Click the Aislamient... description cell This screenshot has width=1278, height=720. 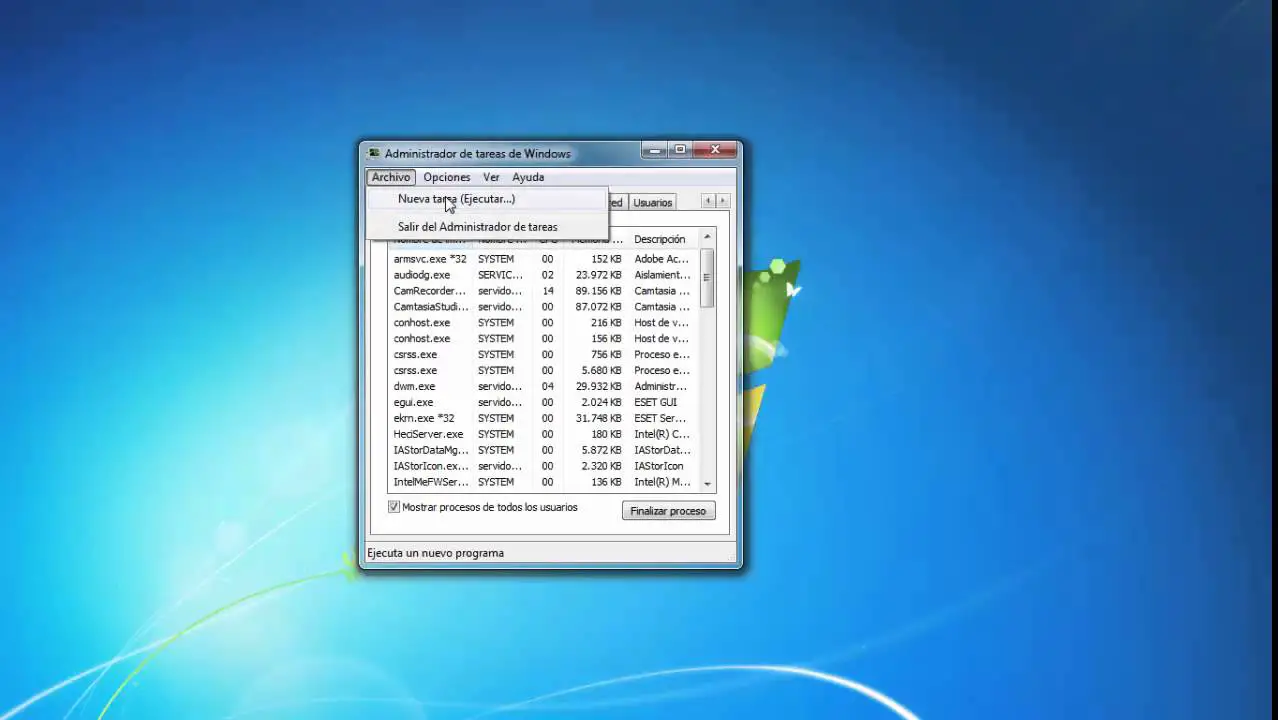(x=662, y=275)
